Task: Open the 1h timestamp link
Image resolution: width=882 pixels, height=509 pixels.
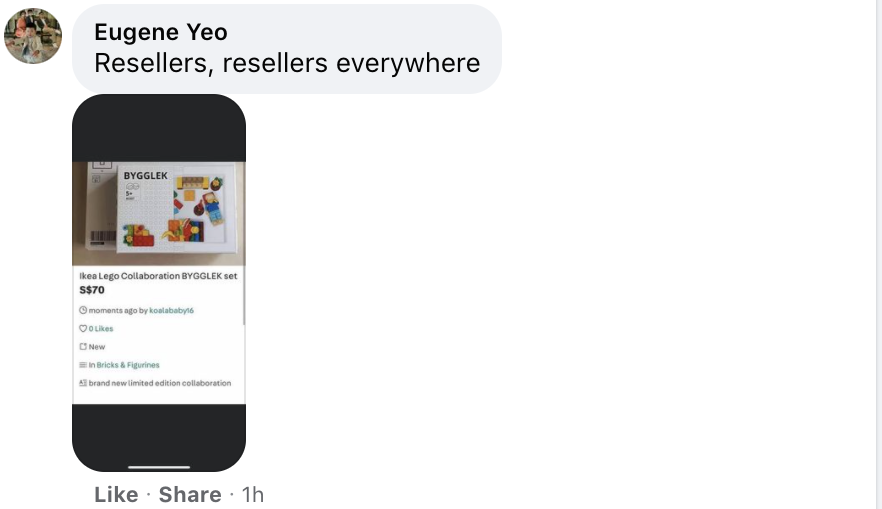Action: tap(253, 494)
